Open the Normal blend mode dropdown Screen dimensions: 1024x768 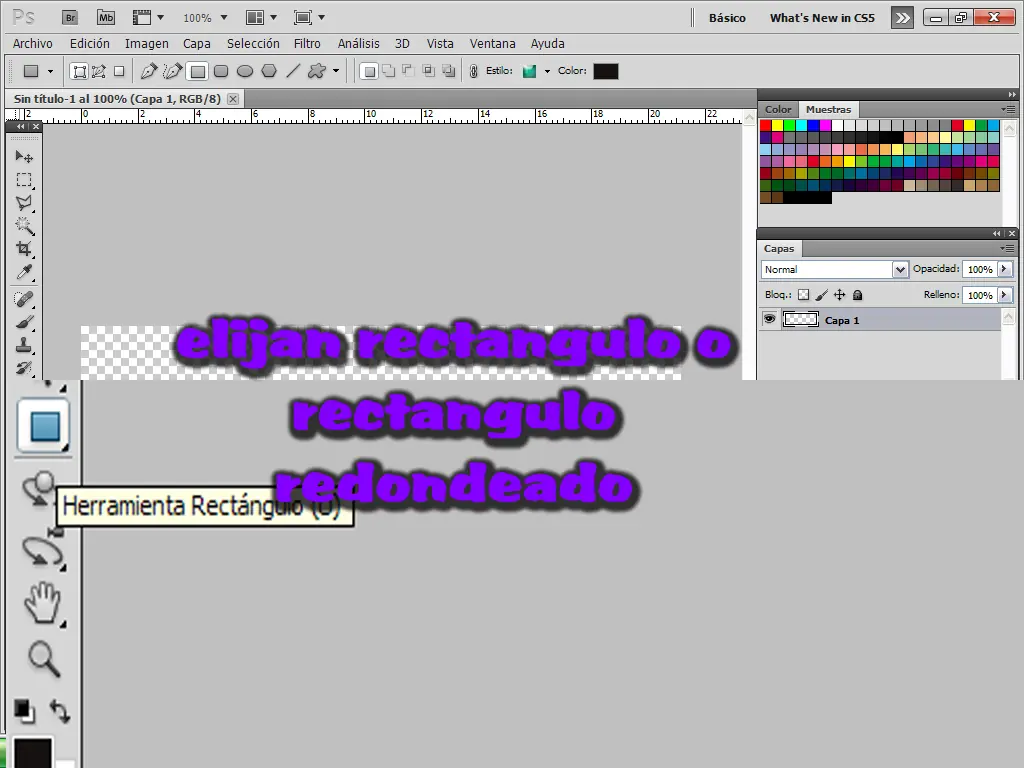click(835, 269)
